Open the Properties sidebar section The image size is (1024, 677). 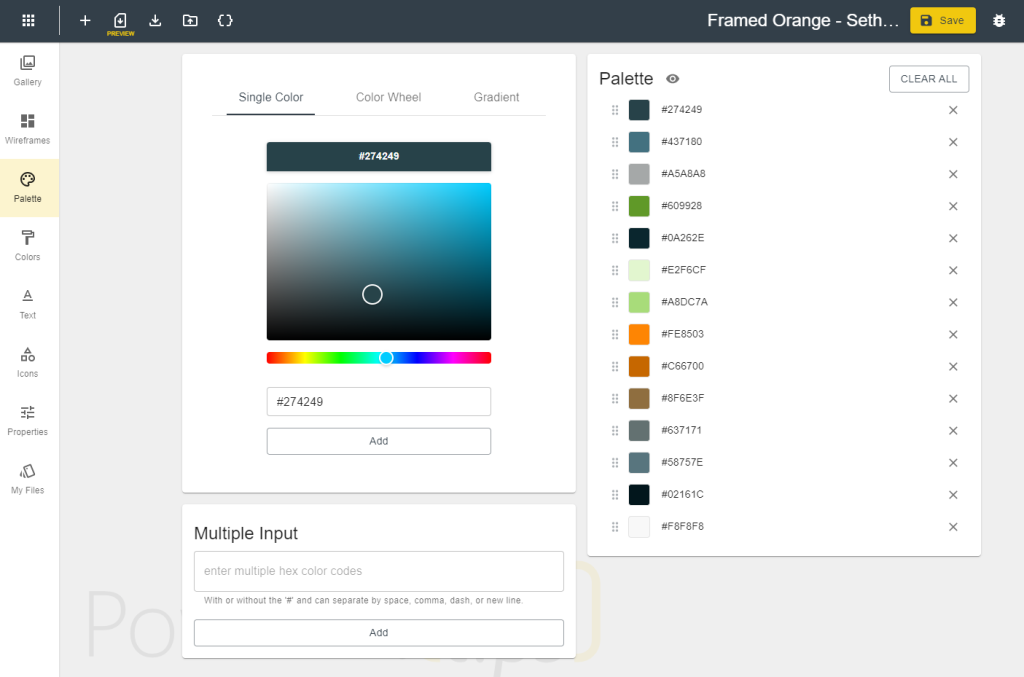click(27, 421)
